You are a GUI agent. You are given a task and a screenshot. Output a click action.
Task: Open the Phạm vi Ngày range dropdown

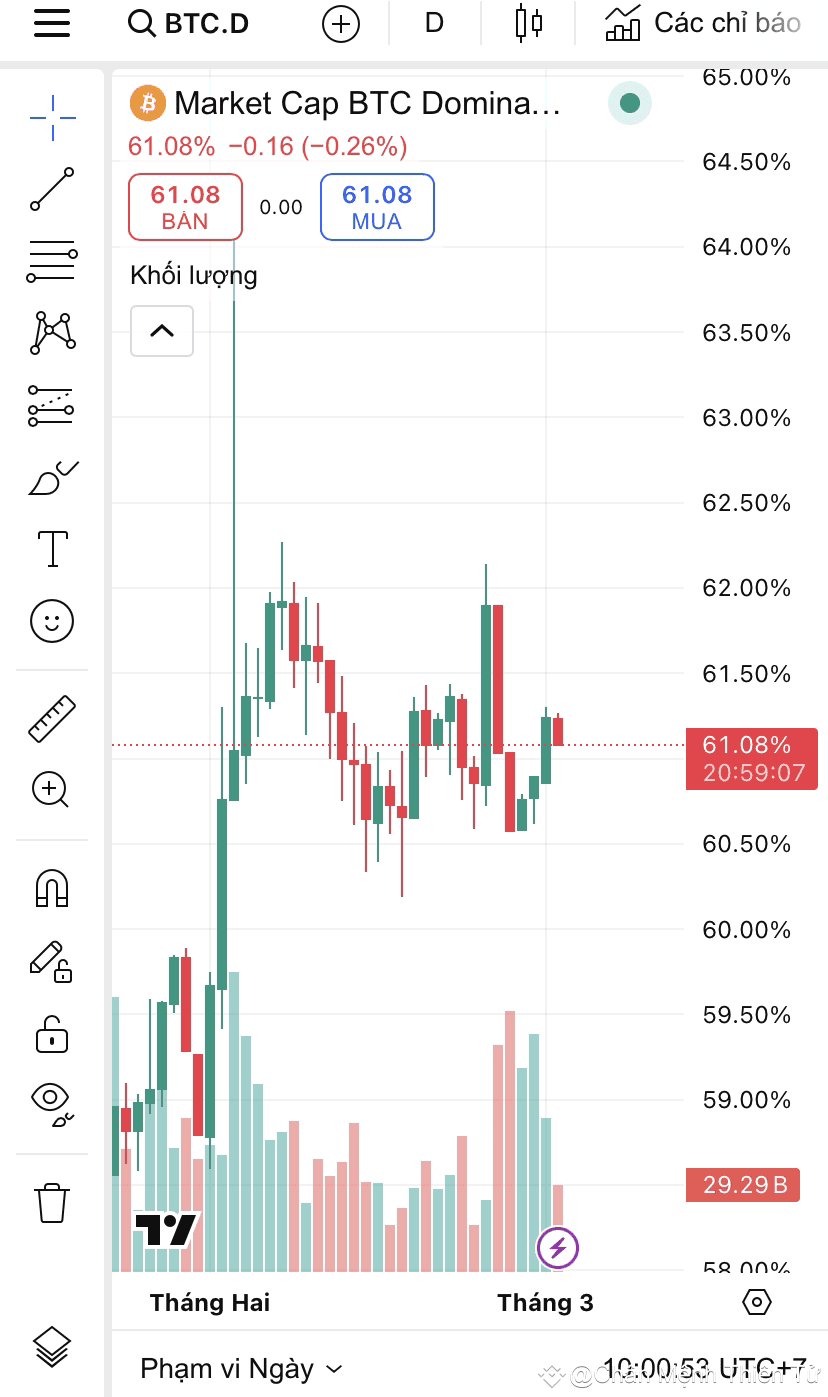[x=240, y=1368]
